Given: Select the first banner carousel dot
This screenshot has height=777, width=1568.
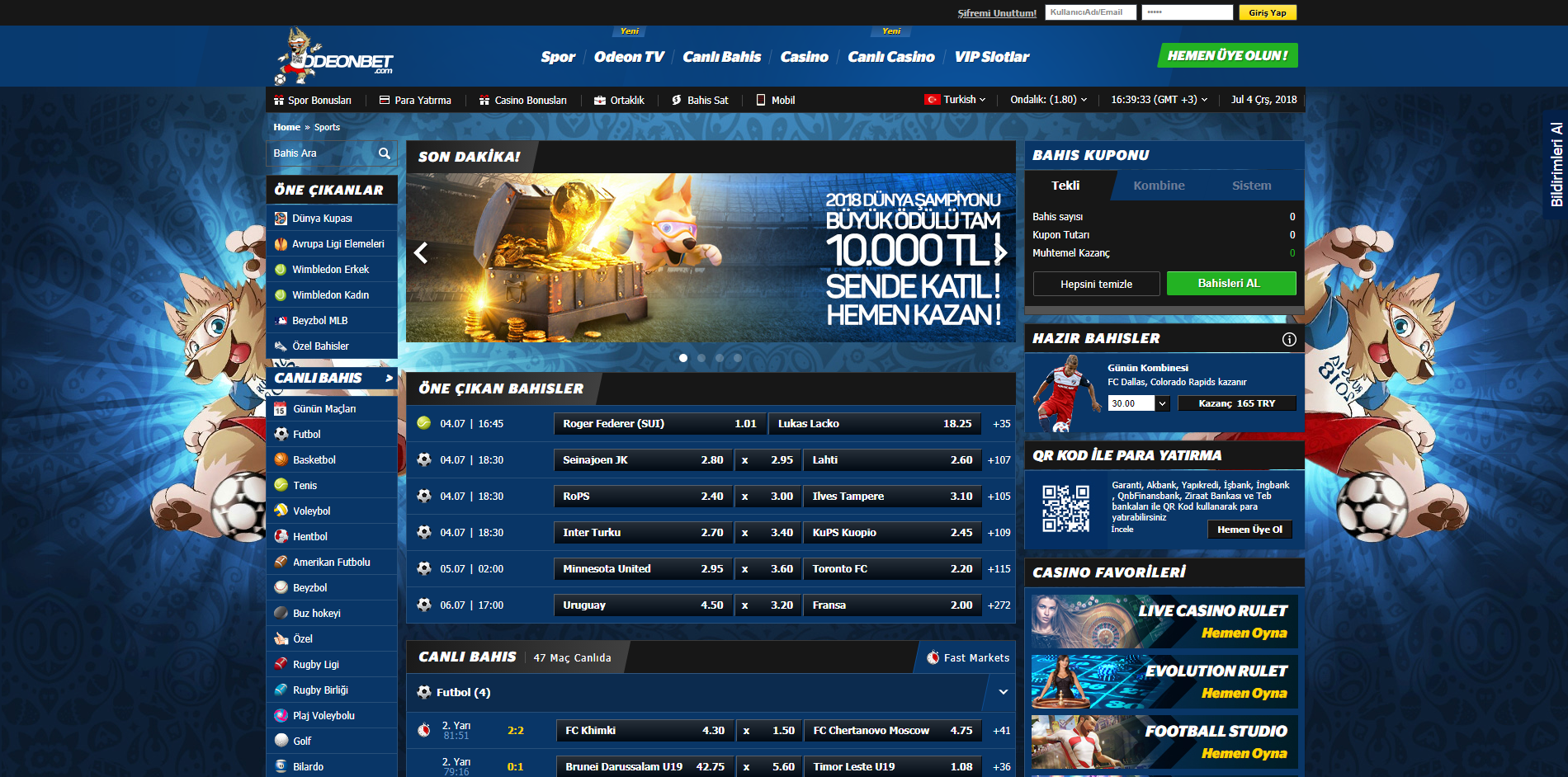Looking at the screenshot, I should coord(683,358).
